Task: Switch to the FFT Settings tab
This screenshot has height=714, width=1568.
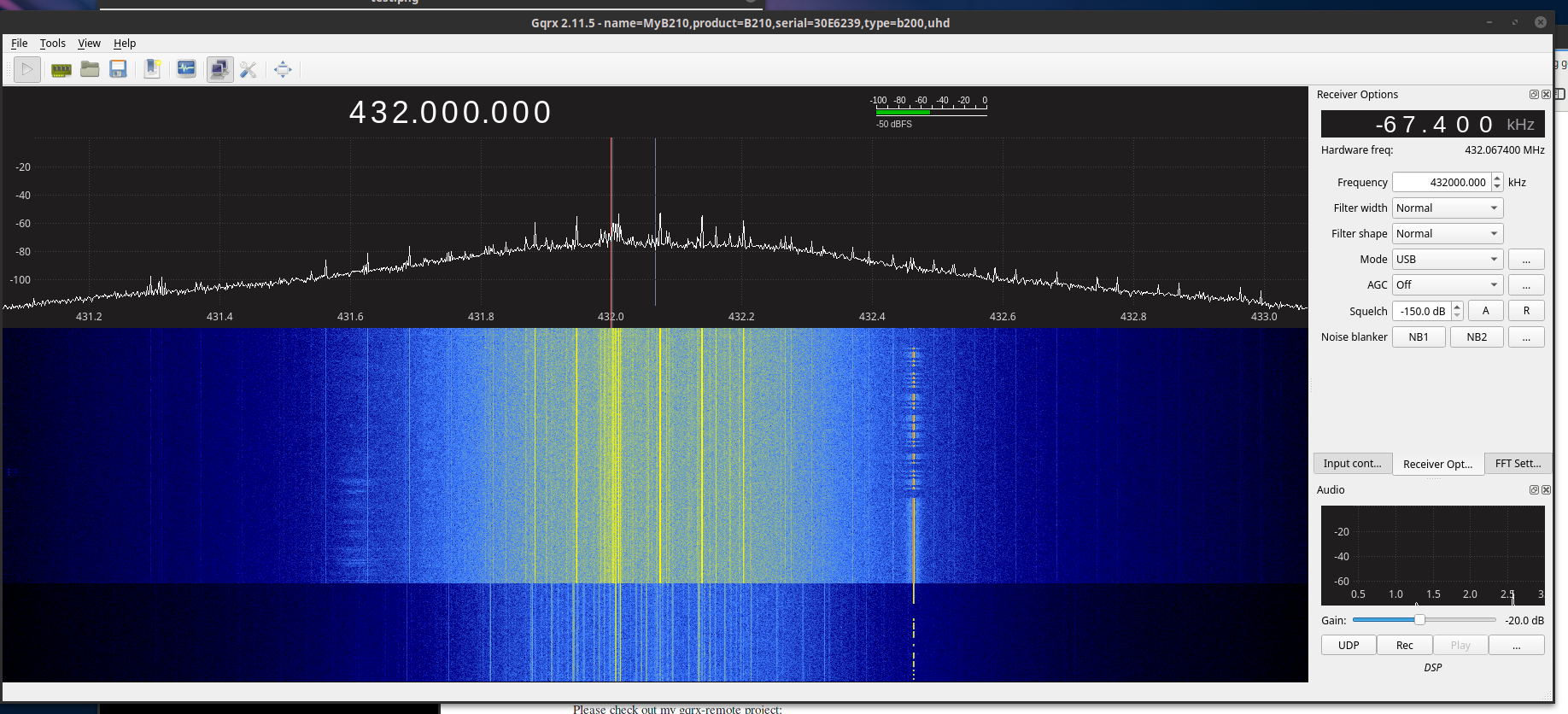Action: (1517, 463)
